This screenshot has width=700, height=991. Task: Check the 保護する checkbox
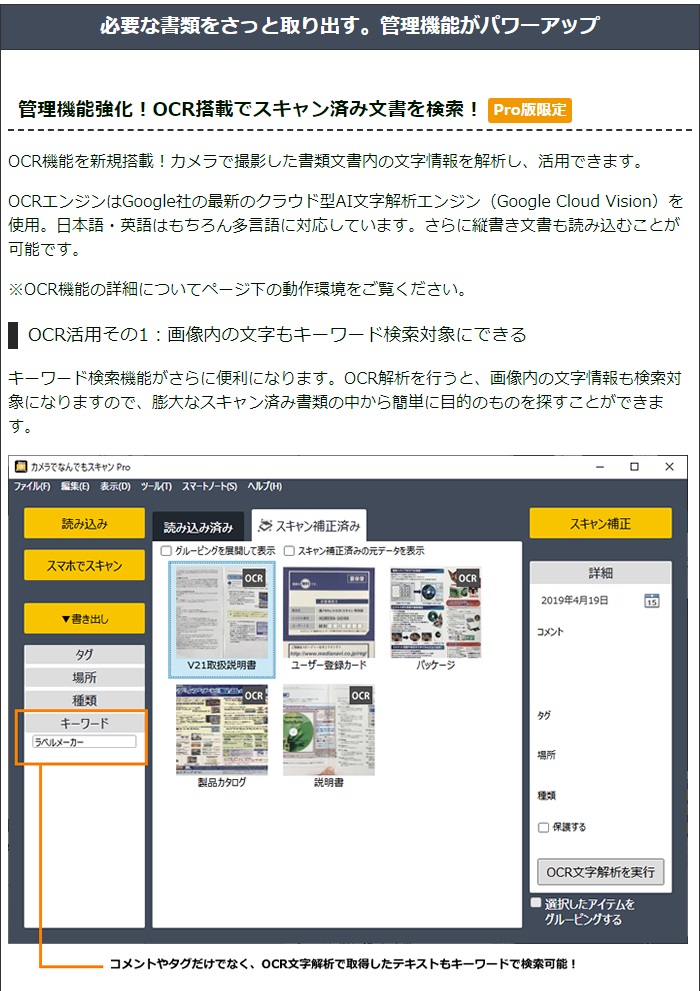click(543, 827)
